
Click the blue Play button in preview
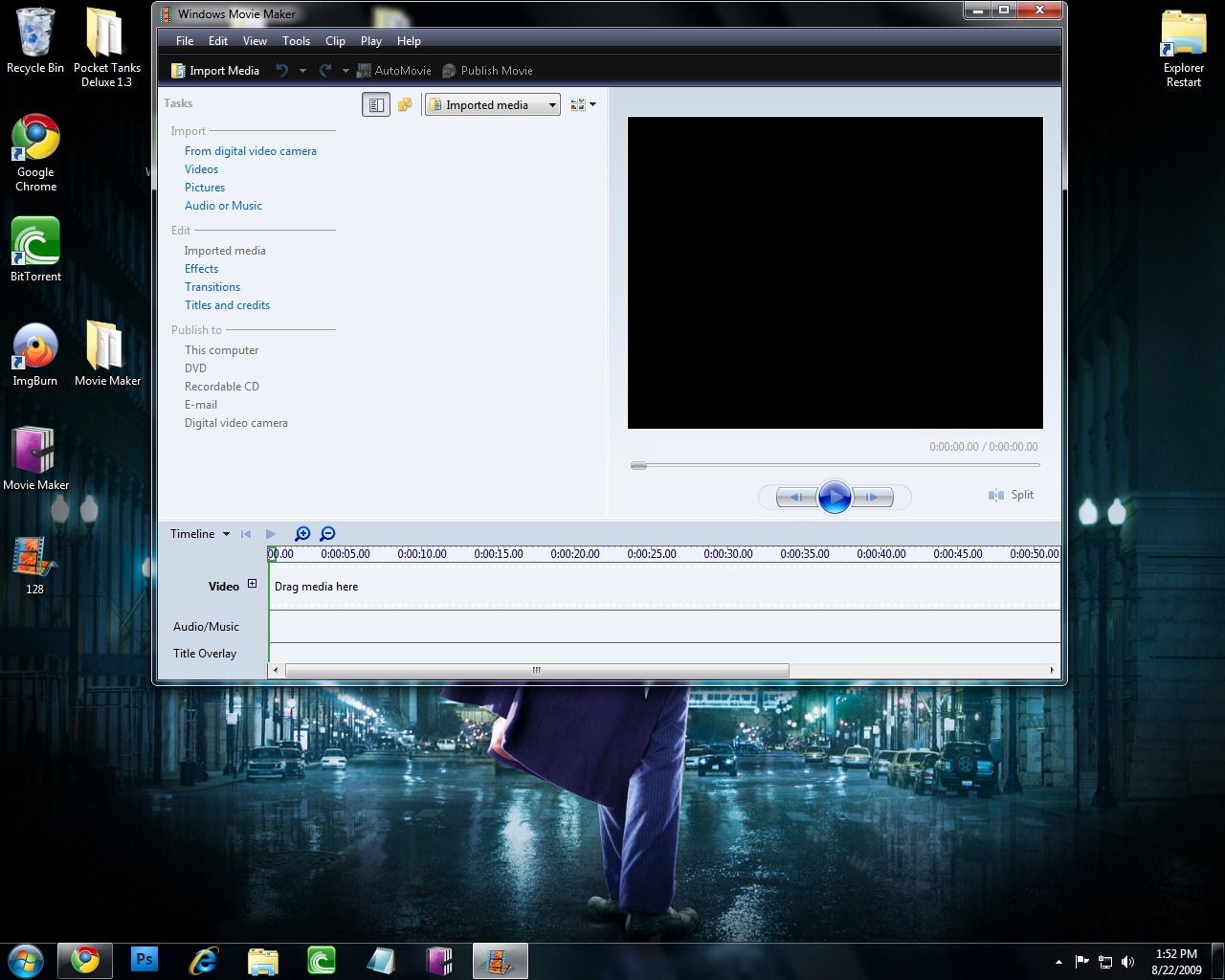pos(835,497)
